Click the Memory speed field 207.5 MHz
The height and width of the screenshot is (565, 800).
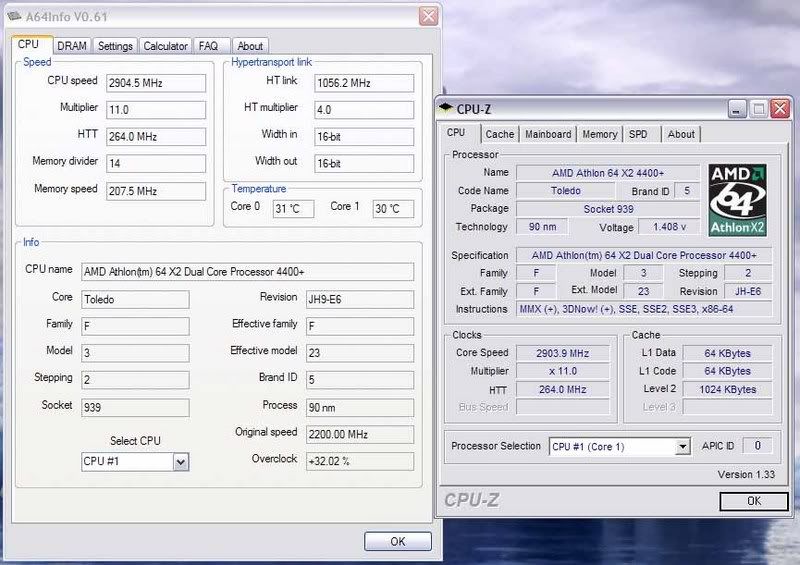[x=156, y=191]
